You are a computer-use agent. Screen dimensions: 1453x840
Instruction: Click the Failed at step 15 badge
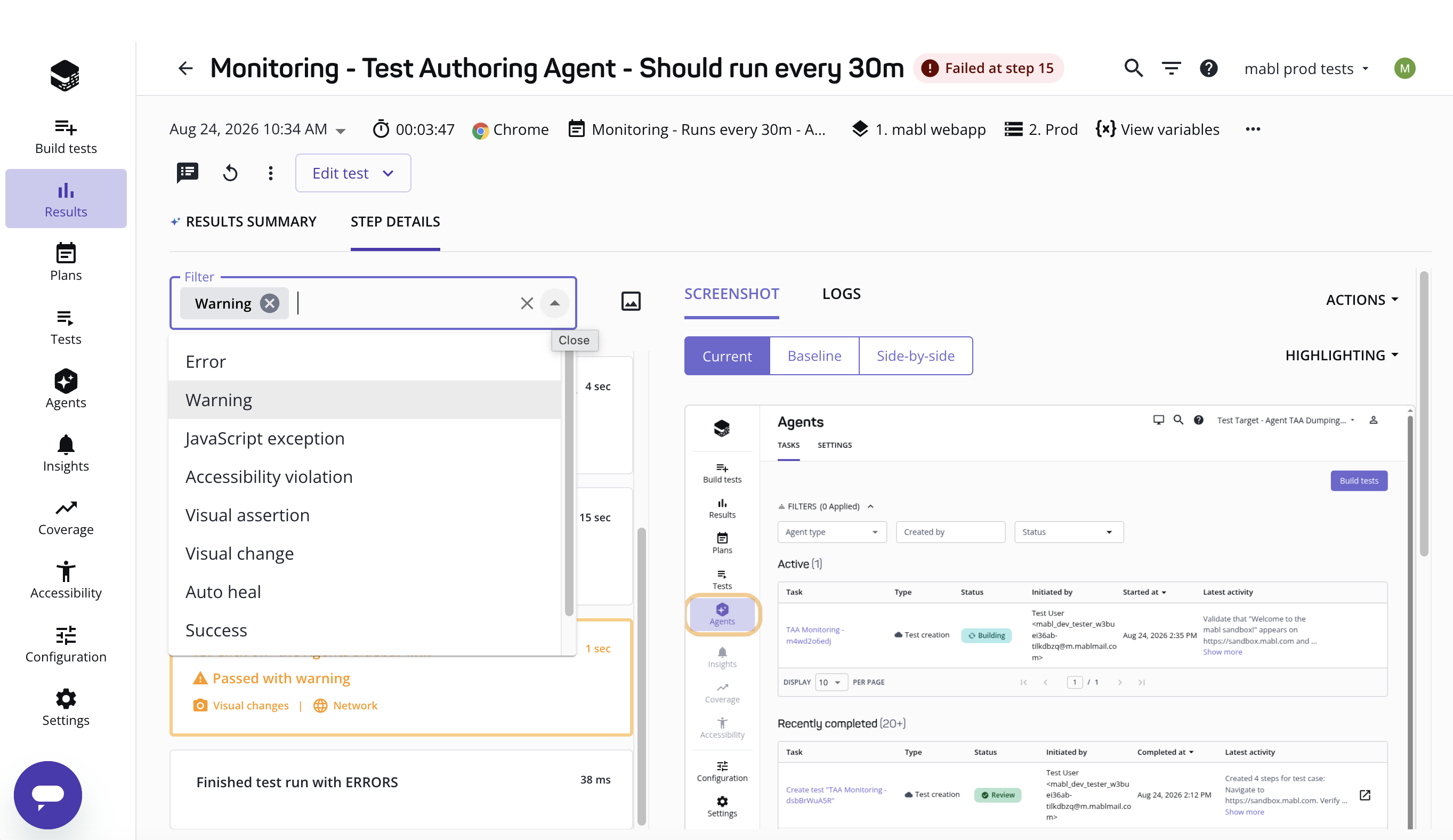coord(988,69)
